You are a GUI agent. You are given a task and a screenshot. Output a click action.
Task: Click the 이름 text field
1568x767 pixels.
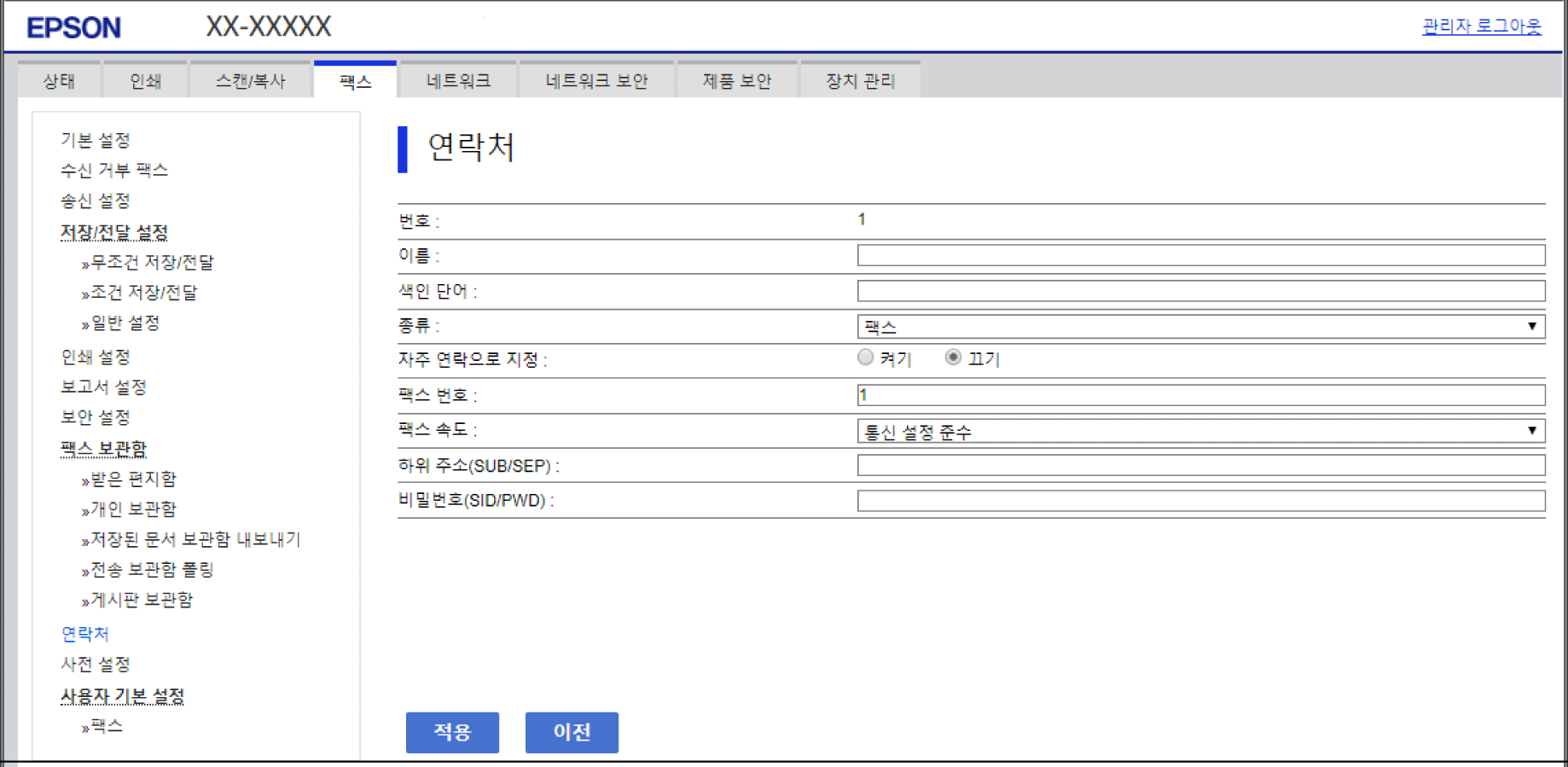coord(1199,255)
